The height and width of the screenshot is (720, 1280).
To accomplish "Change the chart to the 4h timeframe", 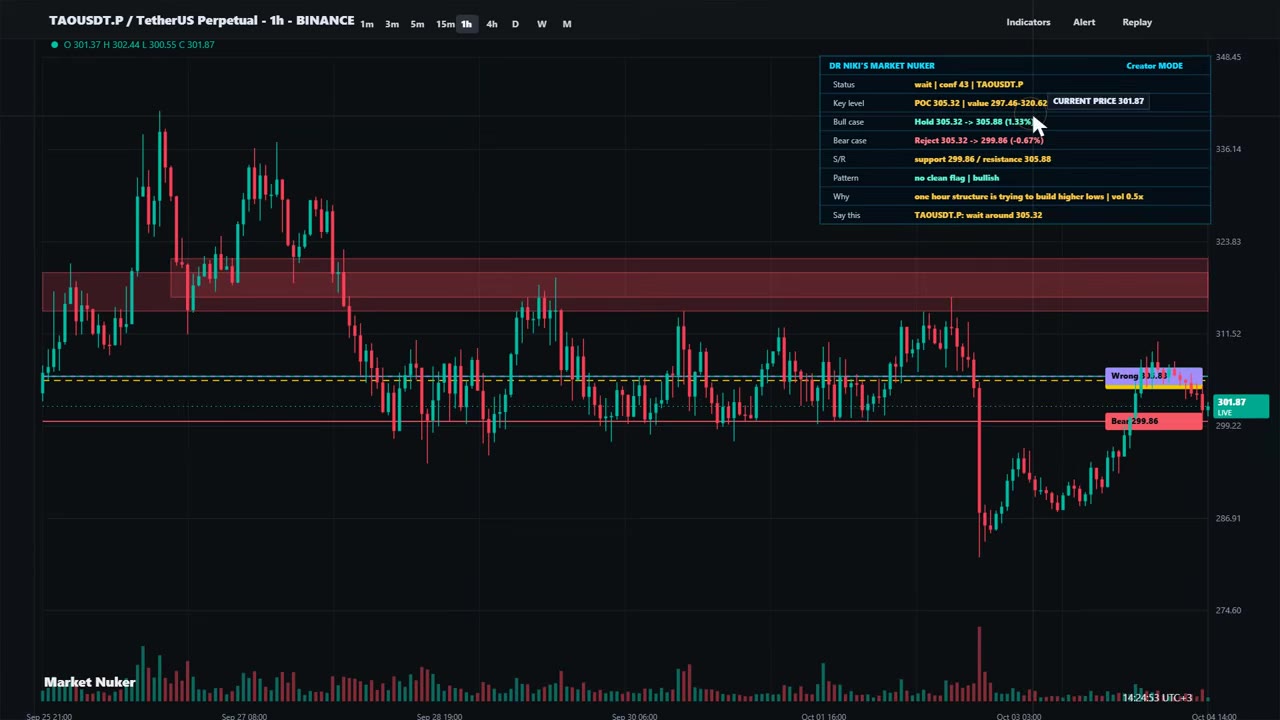I will click(491, 24).
